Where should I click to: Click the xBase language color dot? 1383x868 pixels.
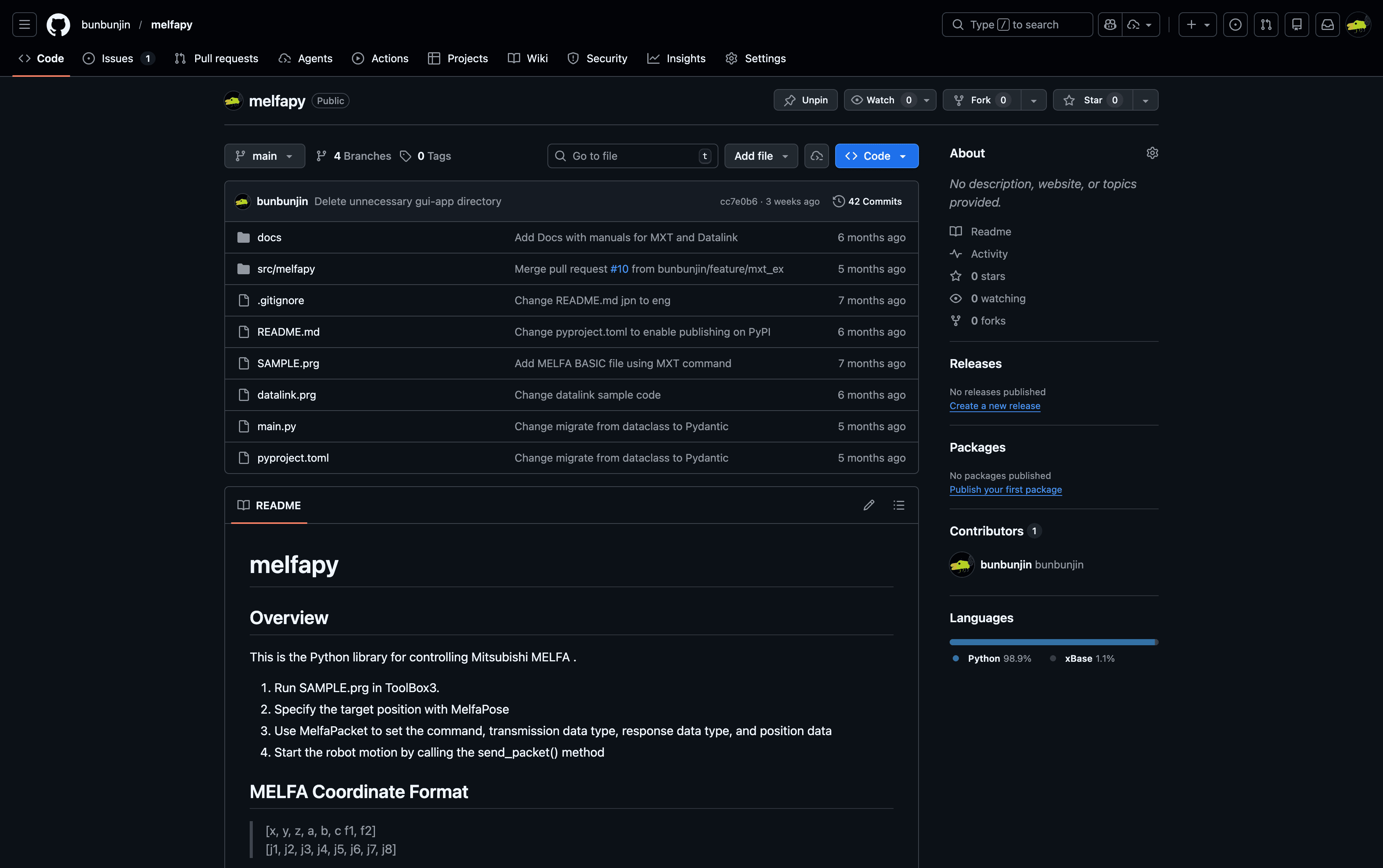[x=1053, y=658]
